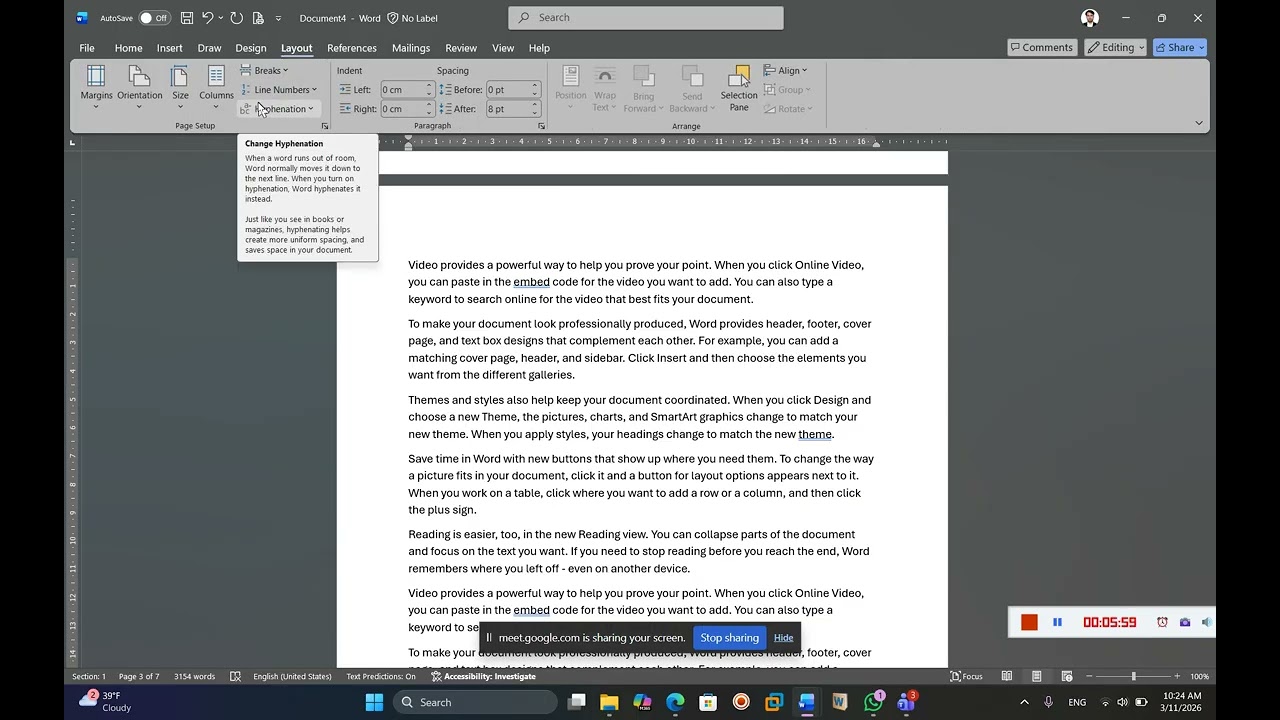Viewport: 1280px width, 720px height.
Task: Open the page Size gallery
Action: coord(180,88)
